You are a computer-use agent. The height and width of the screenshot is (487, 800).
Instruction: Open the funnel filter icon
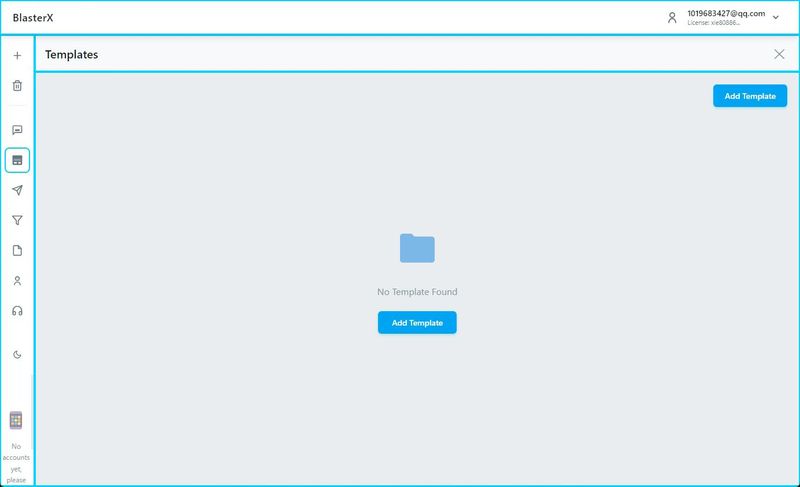[17, 220]
